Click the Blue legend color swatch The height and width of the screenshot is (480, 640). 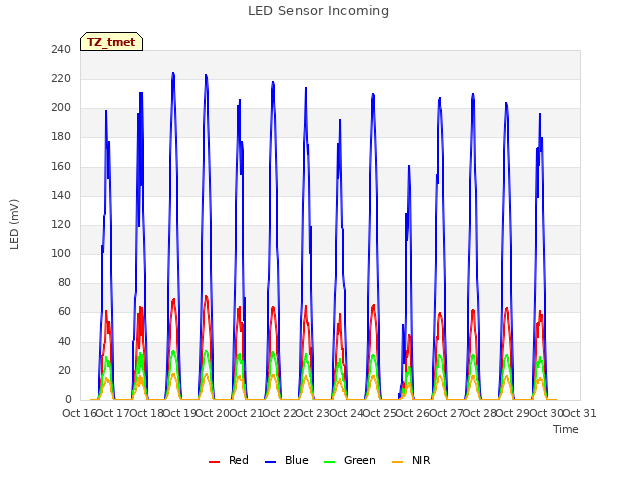coord(271,462)
